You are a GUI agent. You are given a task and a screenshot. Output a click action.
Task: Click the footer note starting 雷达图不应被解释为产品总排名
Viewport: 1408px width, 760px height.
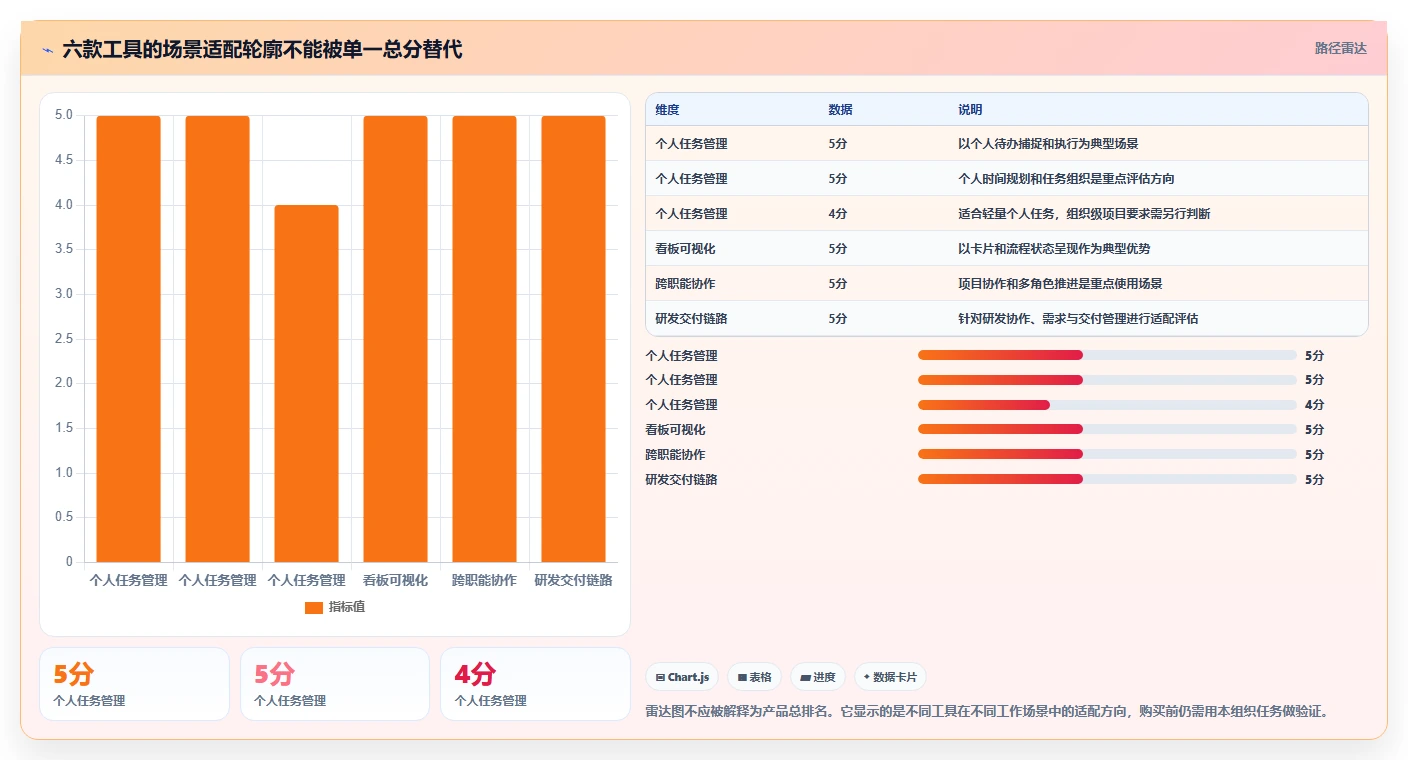click(987, 712)
